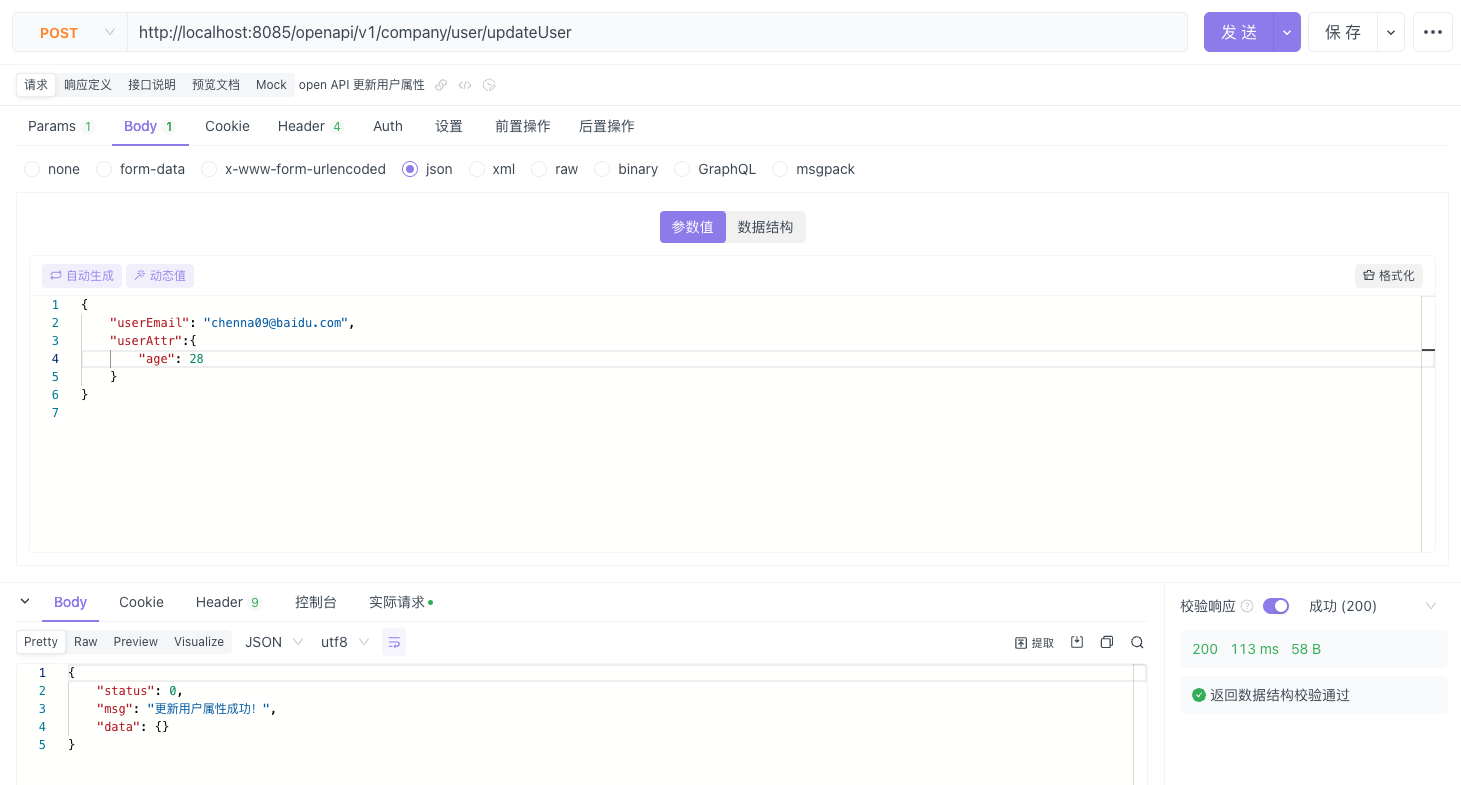
Task: Switch to the 响应定义 tab
Action: (88, 85)
